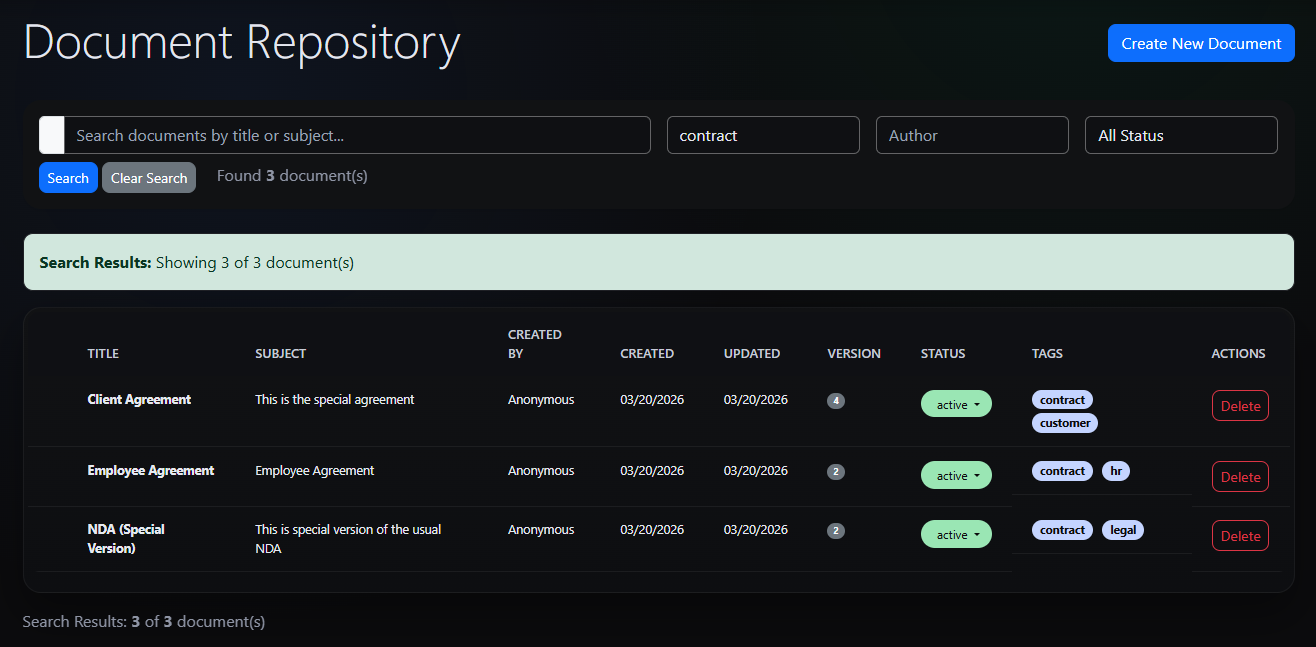Screen dimensions: 1316x647
Task: Click the Author filter field
Action: click(971, 135)
